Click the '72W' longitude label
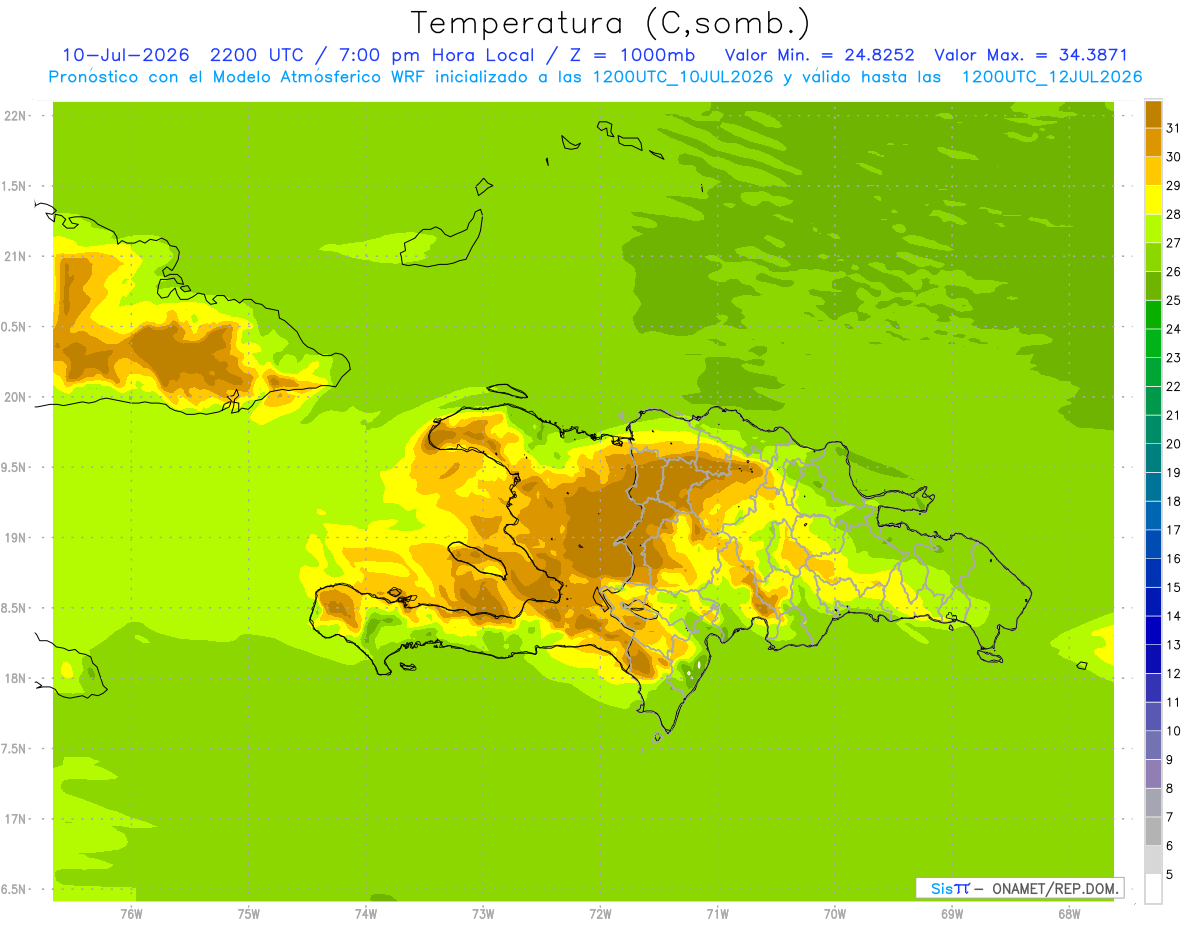Image resolution: width=1200 pixels, height=927 pixels. 600,913
